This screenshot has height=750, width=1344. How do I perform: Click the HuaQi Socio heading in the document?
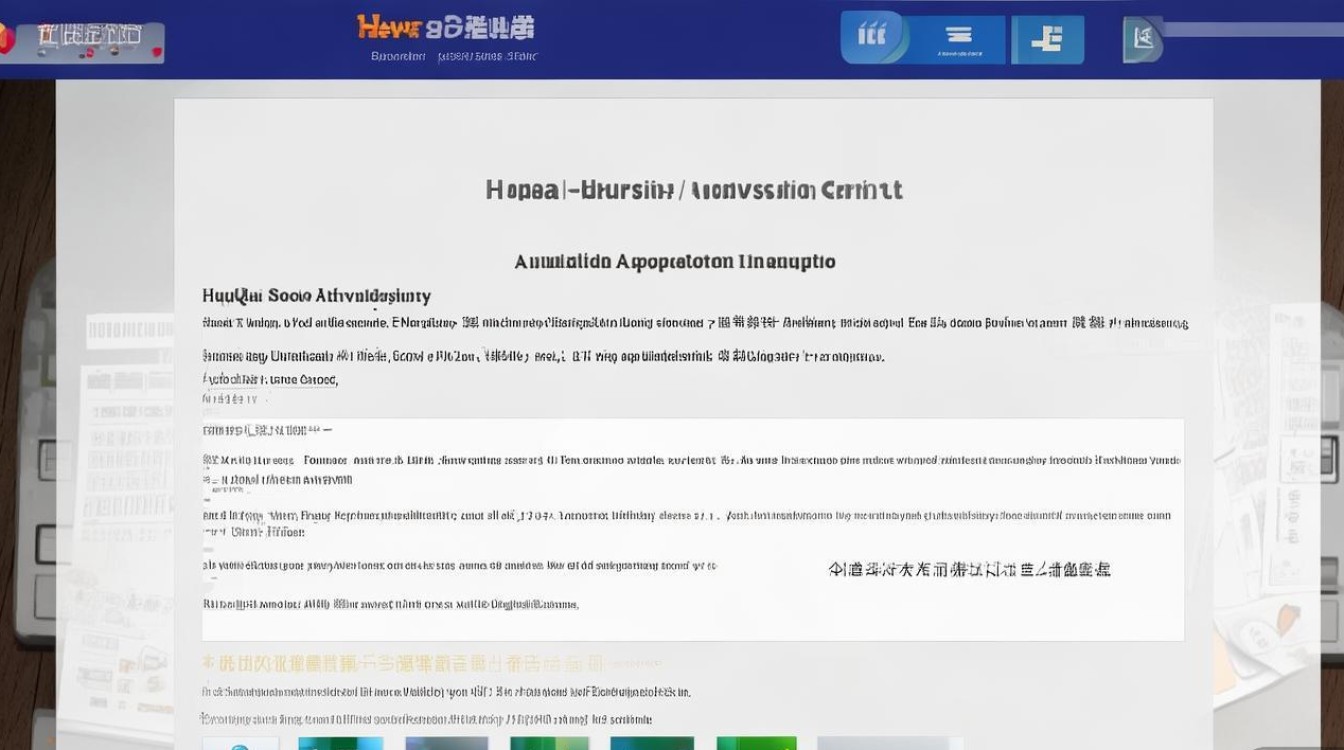(316, 296)
